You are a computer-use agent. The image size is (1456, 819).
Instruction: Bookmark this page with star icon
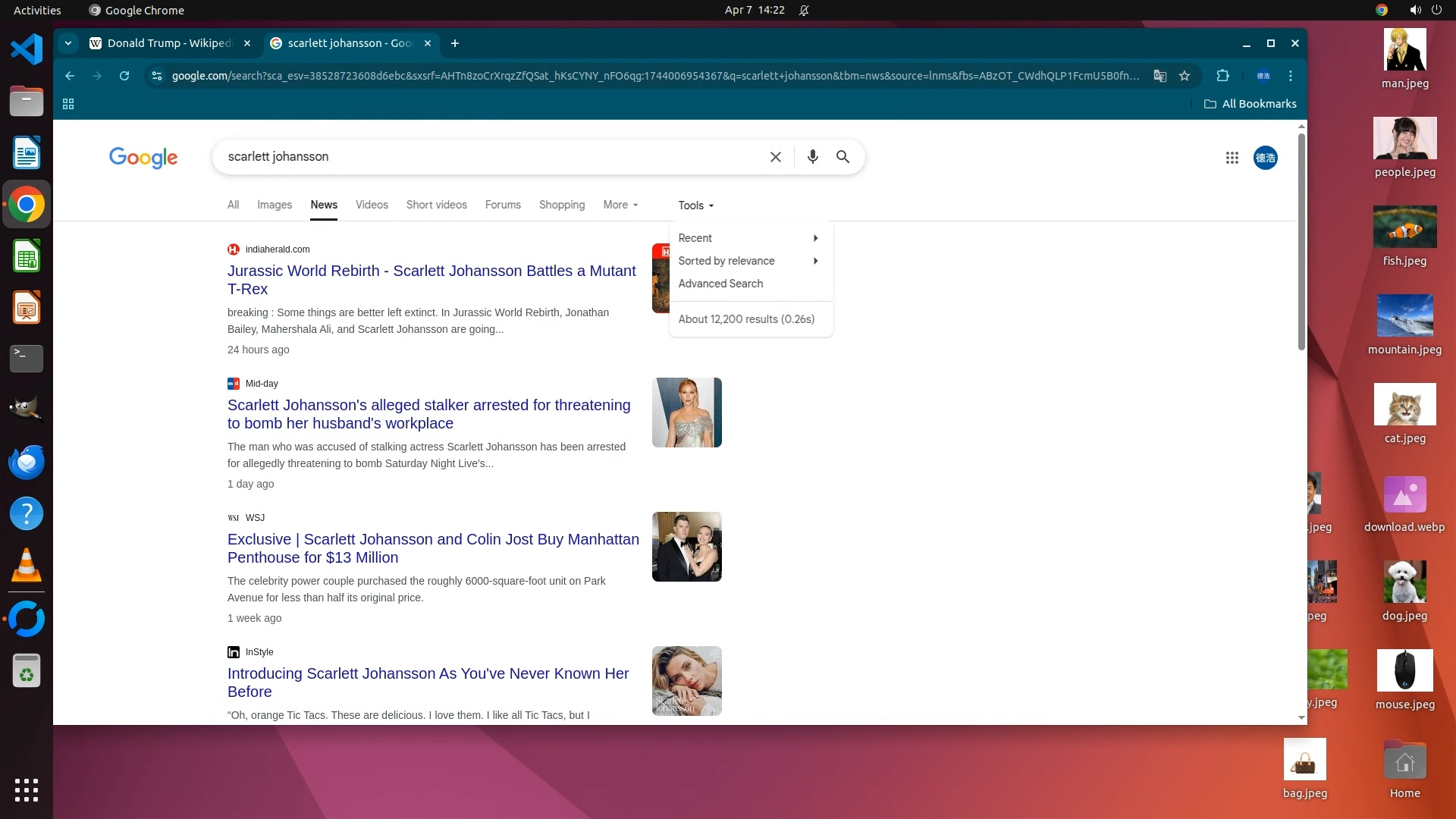click(1185, 76)
